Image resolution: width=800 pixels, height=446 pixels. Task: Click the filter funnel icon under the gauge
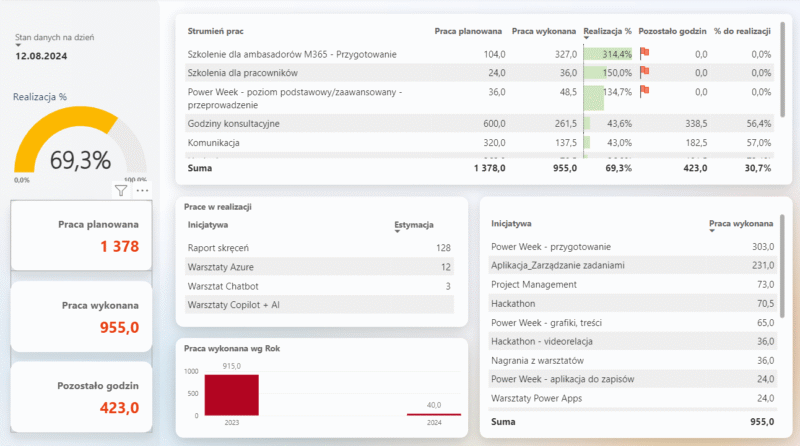click(121, 190)
